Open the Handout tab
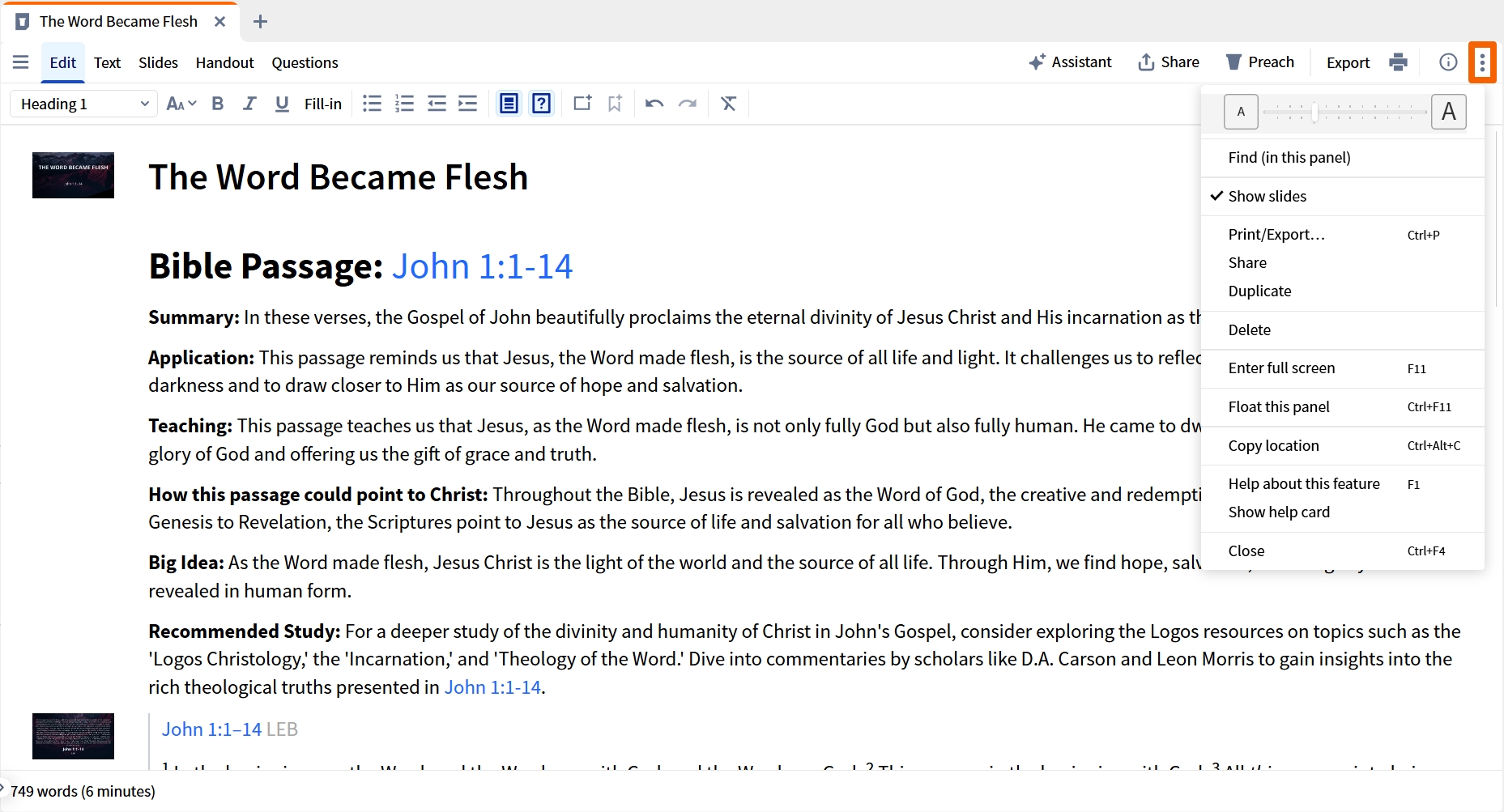The width and height of the screenshot is (1504, 812). click(x=224, y=62)
